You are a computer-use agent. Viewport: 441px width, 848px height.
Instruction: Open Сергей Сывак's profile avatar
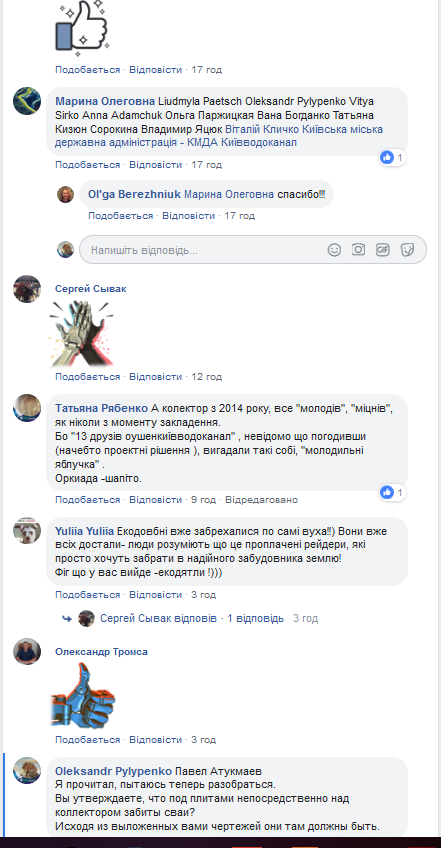pyautogui.click(x=27, y=289)
